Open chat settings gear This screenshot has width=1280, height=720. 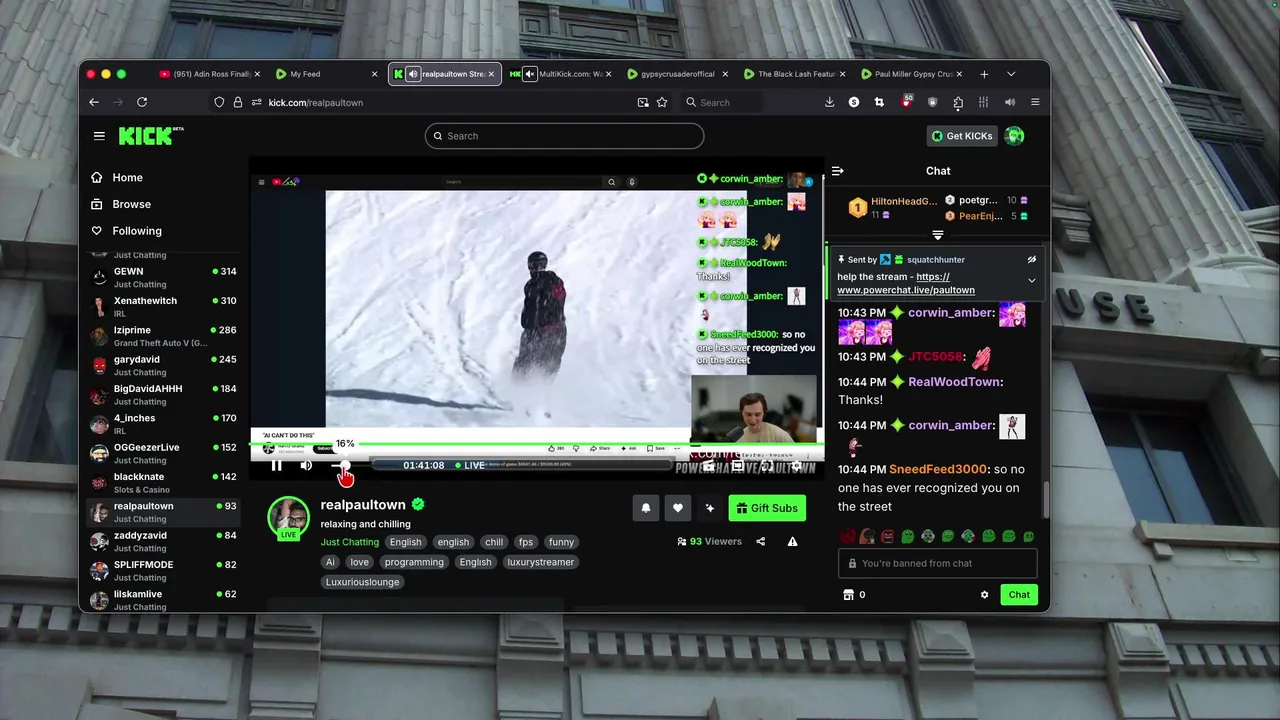point(984,595)
